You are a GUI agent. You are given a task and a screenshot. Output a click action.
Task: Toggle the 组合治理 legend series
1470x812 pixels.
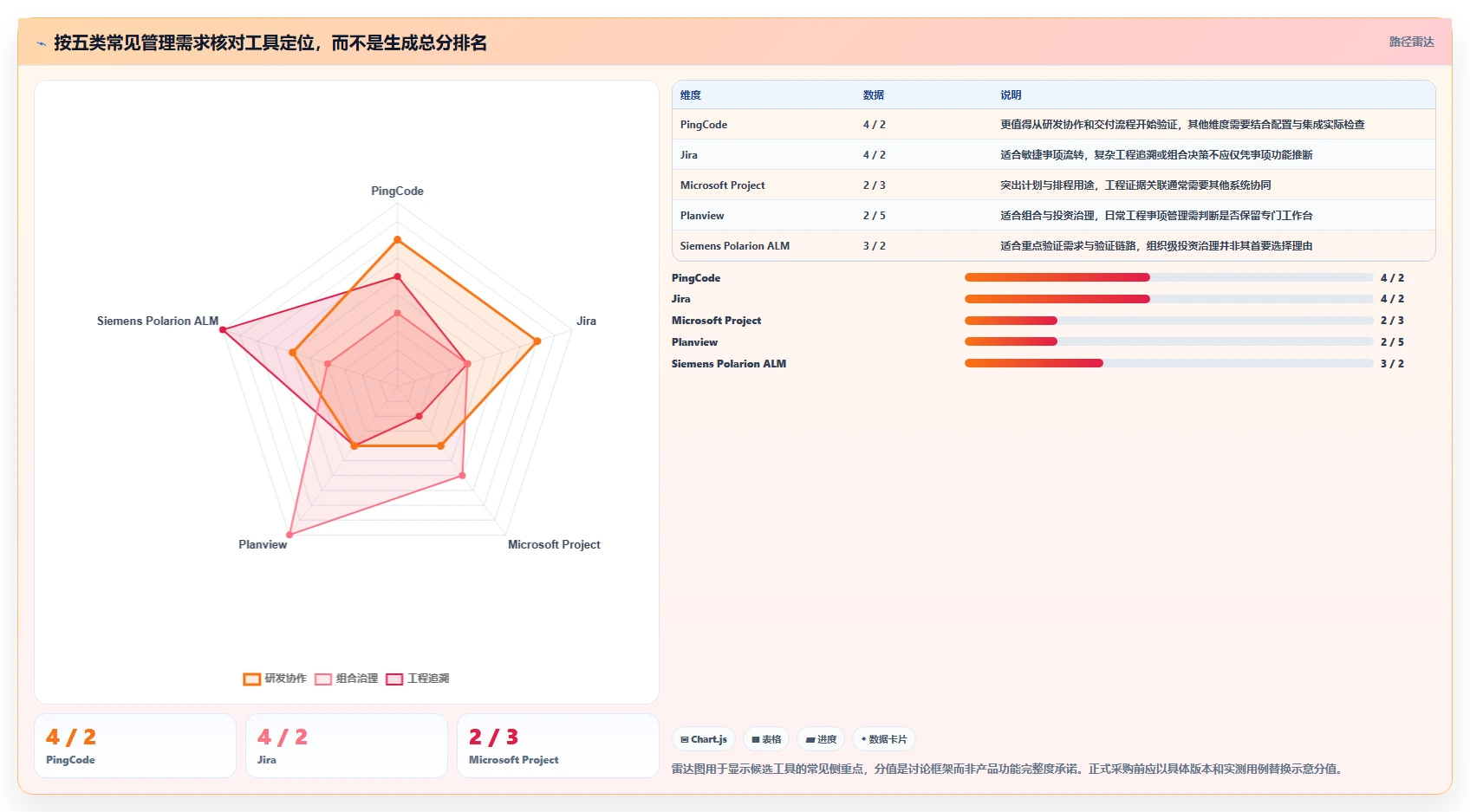(x=346, y=679)
